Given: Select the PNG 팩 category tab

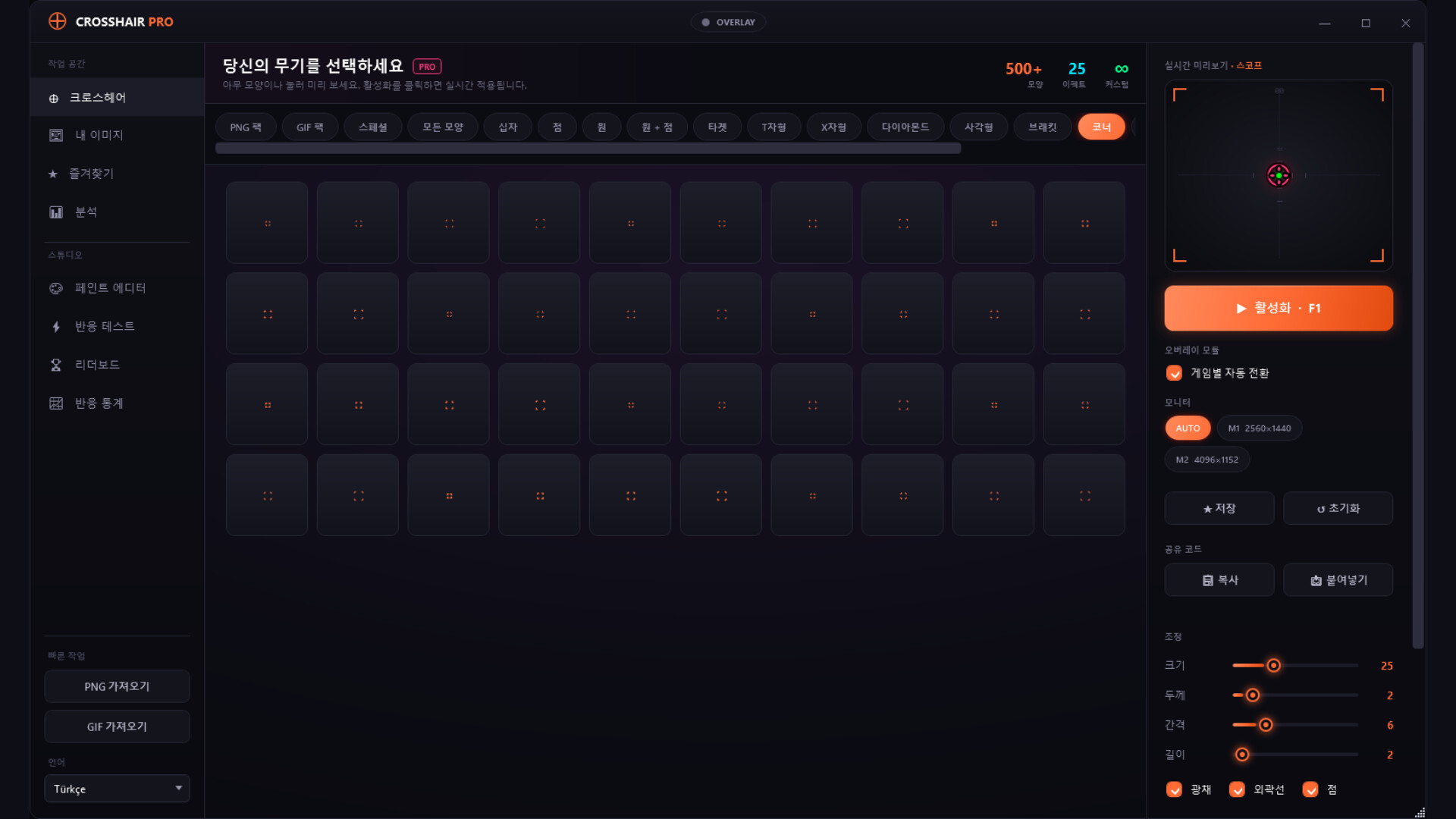Looking at the screenshot, I should pyautogui.click(x=246, y=127).
